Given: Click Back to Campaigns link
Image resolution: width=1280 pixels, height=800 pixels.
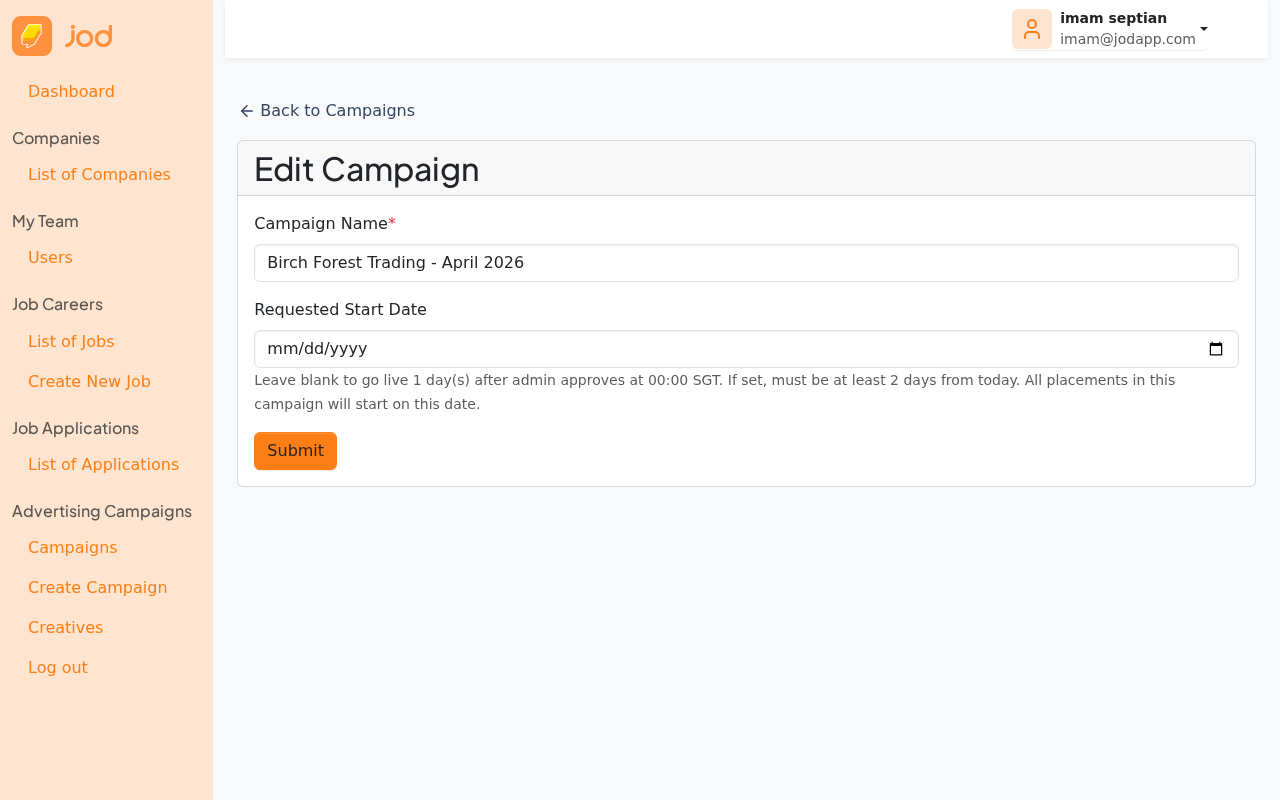Looking at the screenshot, I should click(x=336, y=111).
